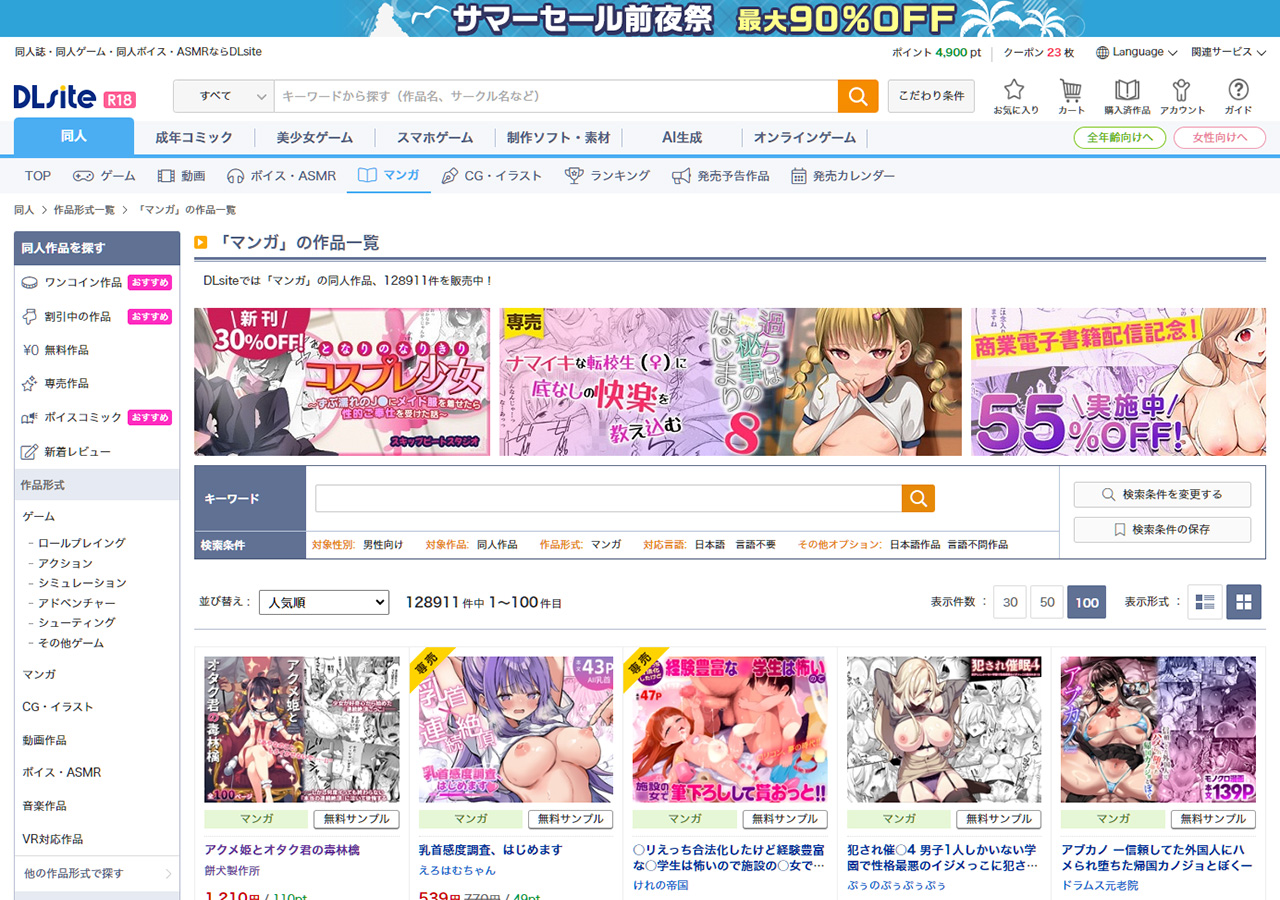Open the 人気順 sort order dropdown
Image resolution: width=1280 pixels, height=900 pixels.
click(x=323, y=602)
